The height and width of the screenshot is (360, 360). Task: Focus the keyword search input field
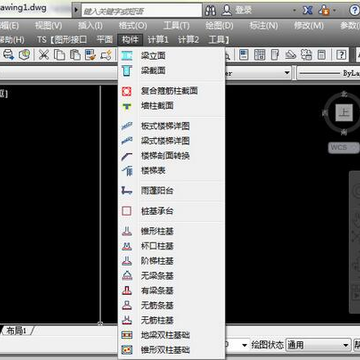pos(142,11)
